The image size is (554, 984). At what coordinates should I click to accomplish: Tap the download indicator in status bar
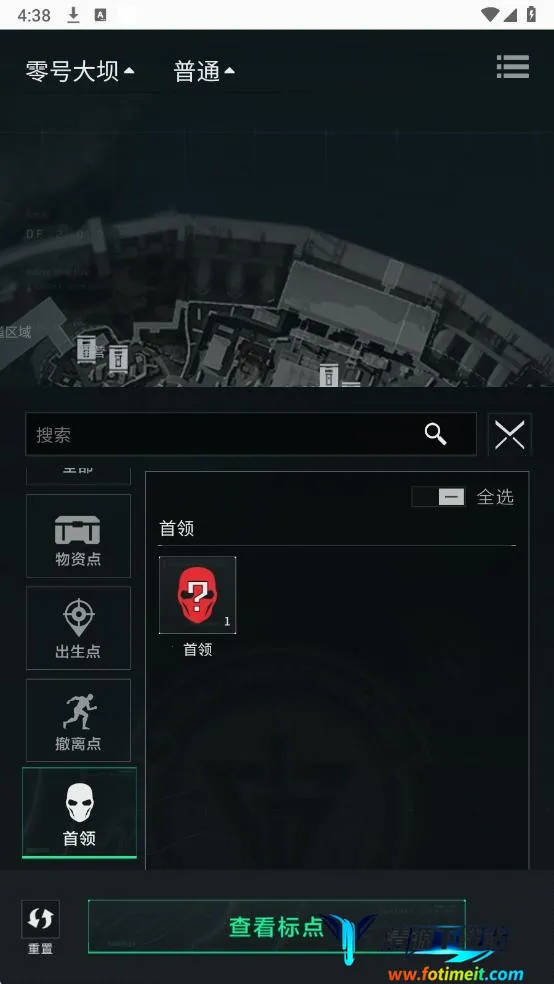73,15
